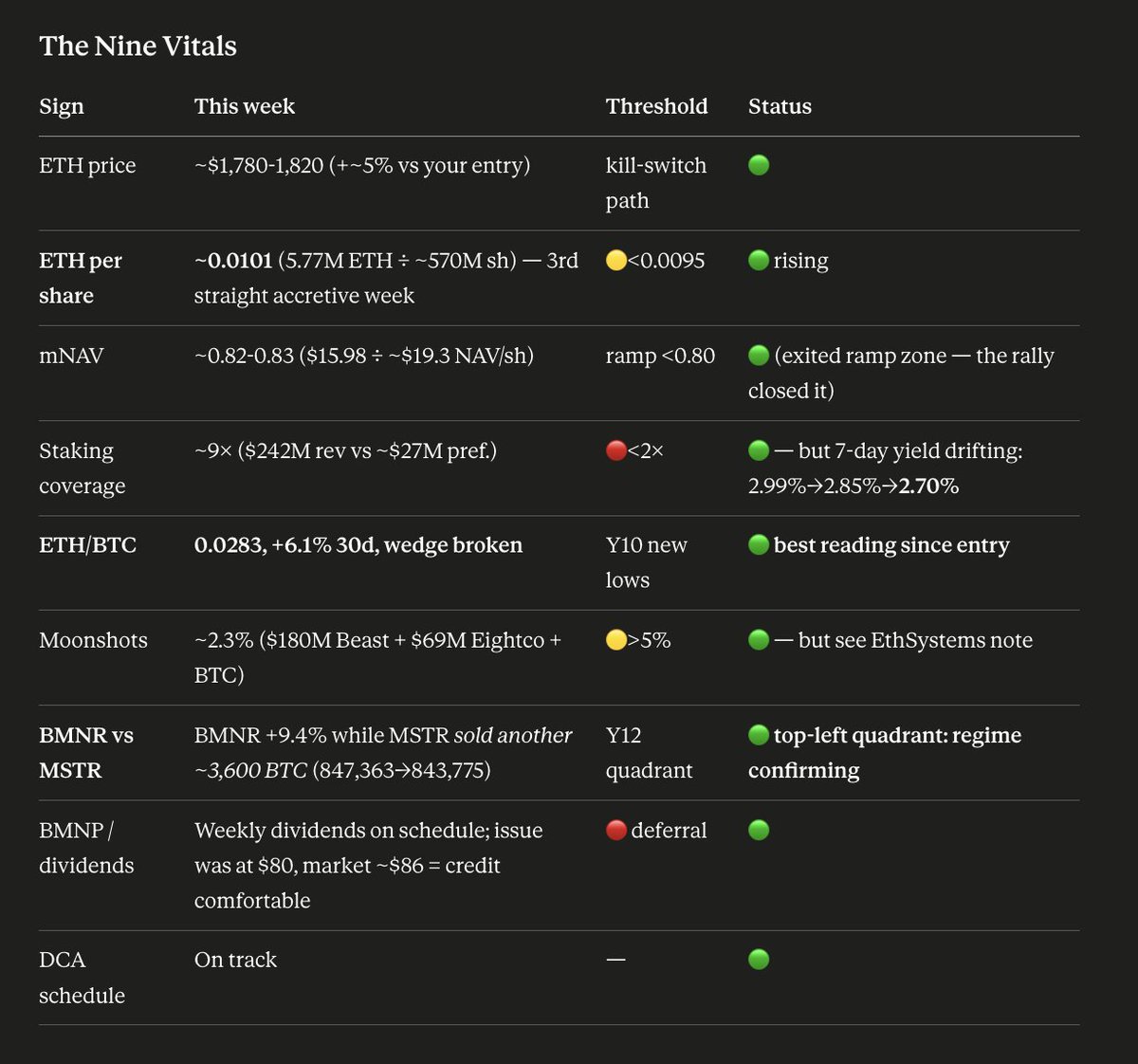The width and height of the screenshot is (1138, 1064).
Task: Click the 'Sign' column header
Action: 62,106
